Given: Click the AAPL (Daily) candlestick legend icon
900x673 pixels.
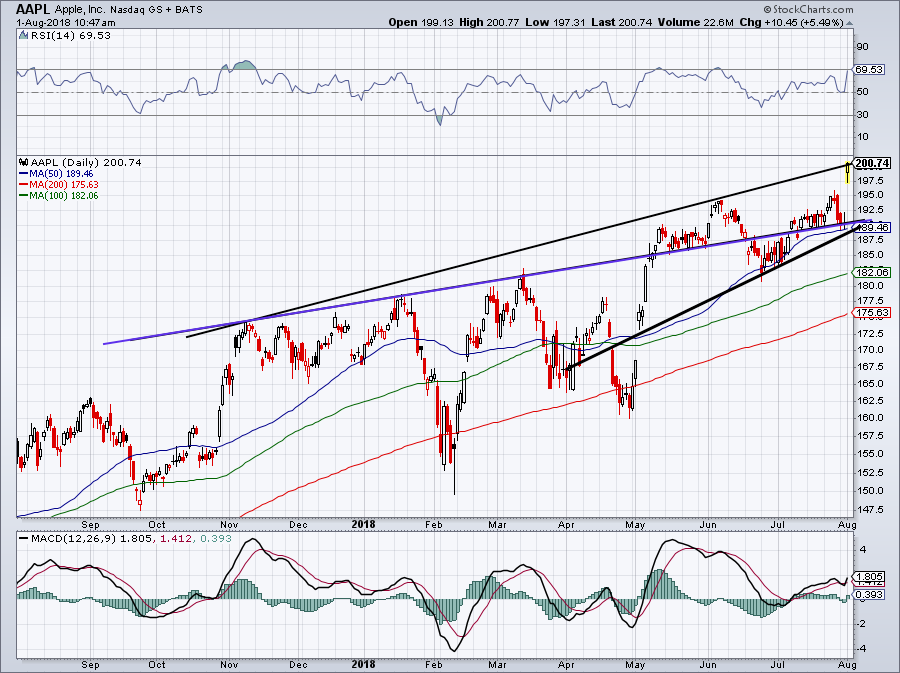Looking at the screenshot, I should click(24, 162).
